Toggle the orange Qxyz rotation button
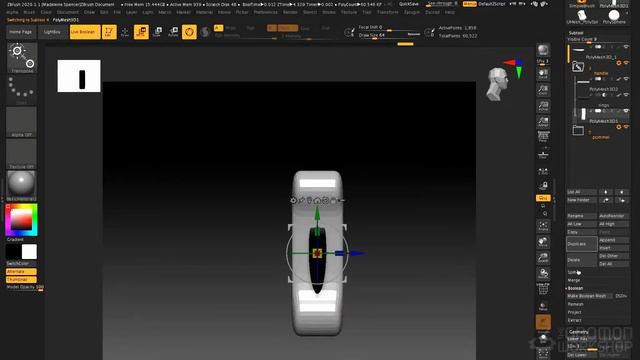 (543, 198)
